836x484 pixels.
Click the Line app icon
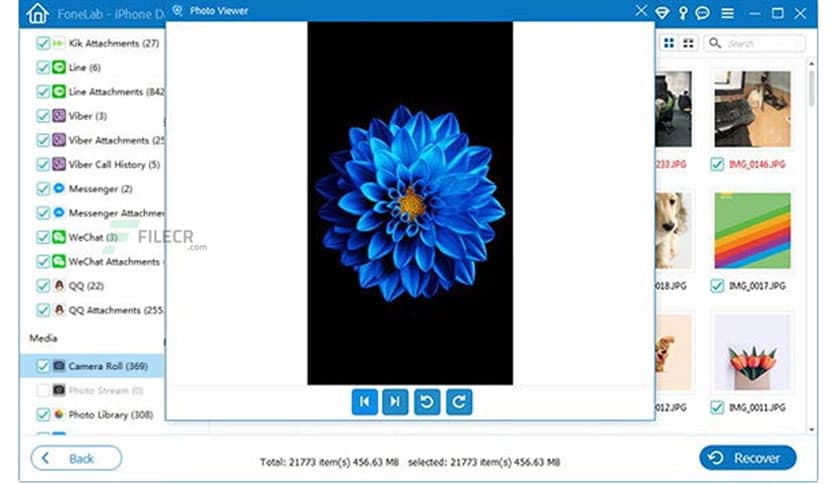click(59, 67)
